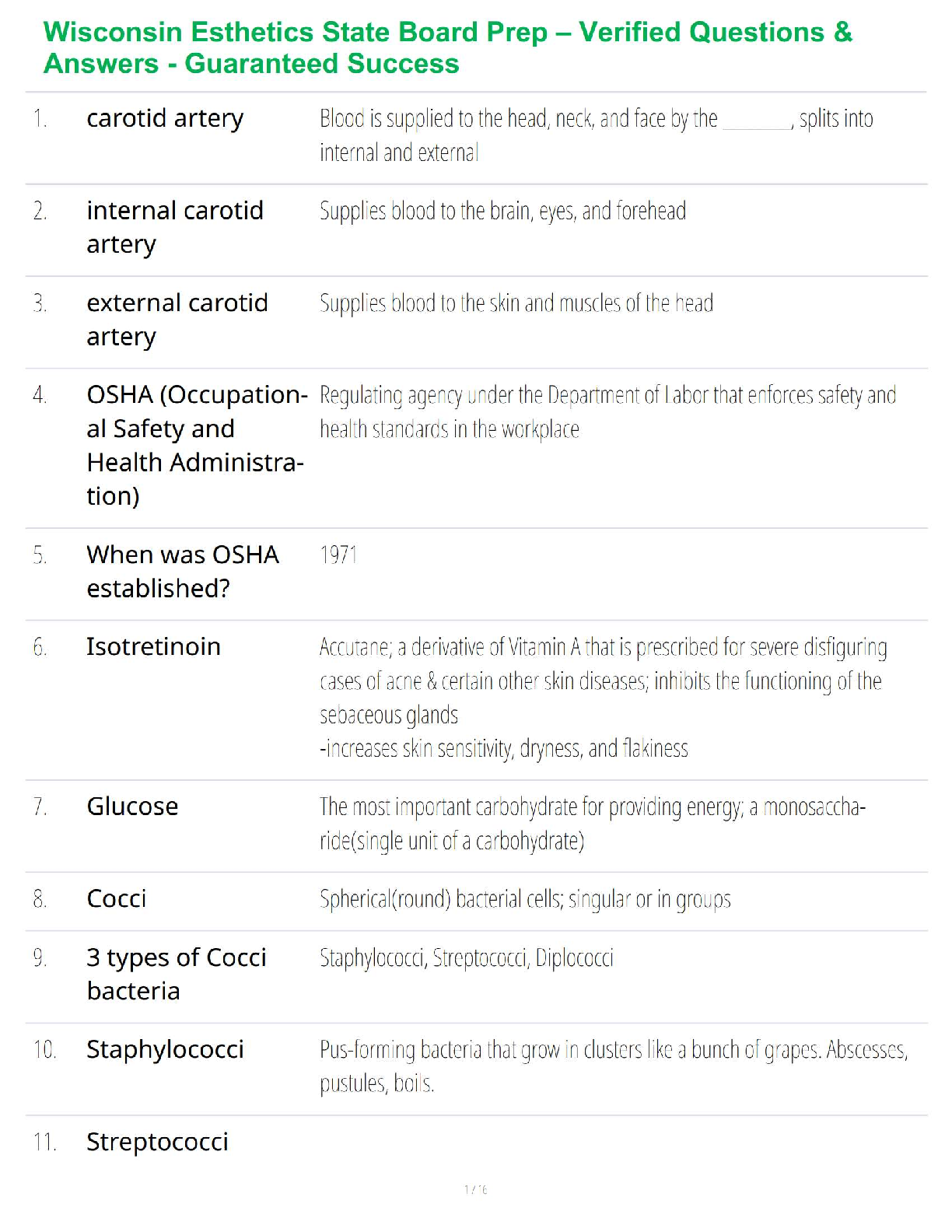Click the term "Streptococci" in row 11
Image resolution: width=952 pixels, height=1232 pixels.
[x=157, y=1143]
